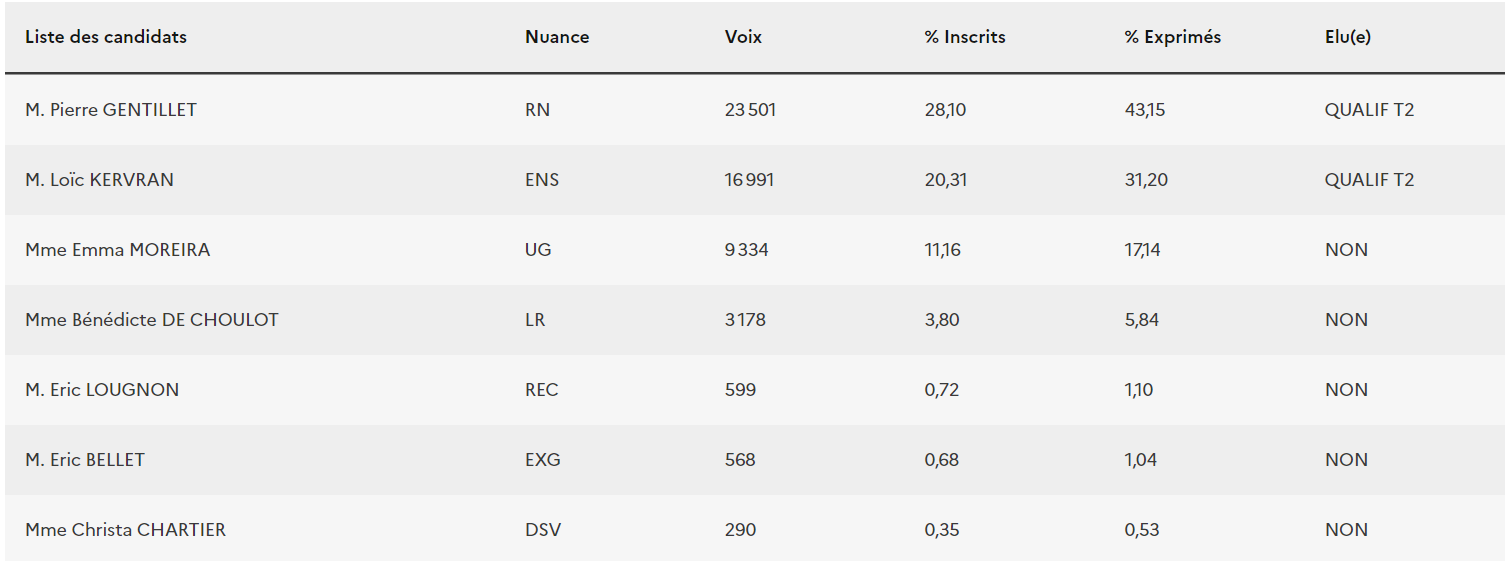Select candidate Mme Christa CHARTIER
Viewport: 1510px width, 561px height.
(125, 530)
